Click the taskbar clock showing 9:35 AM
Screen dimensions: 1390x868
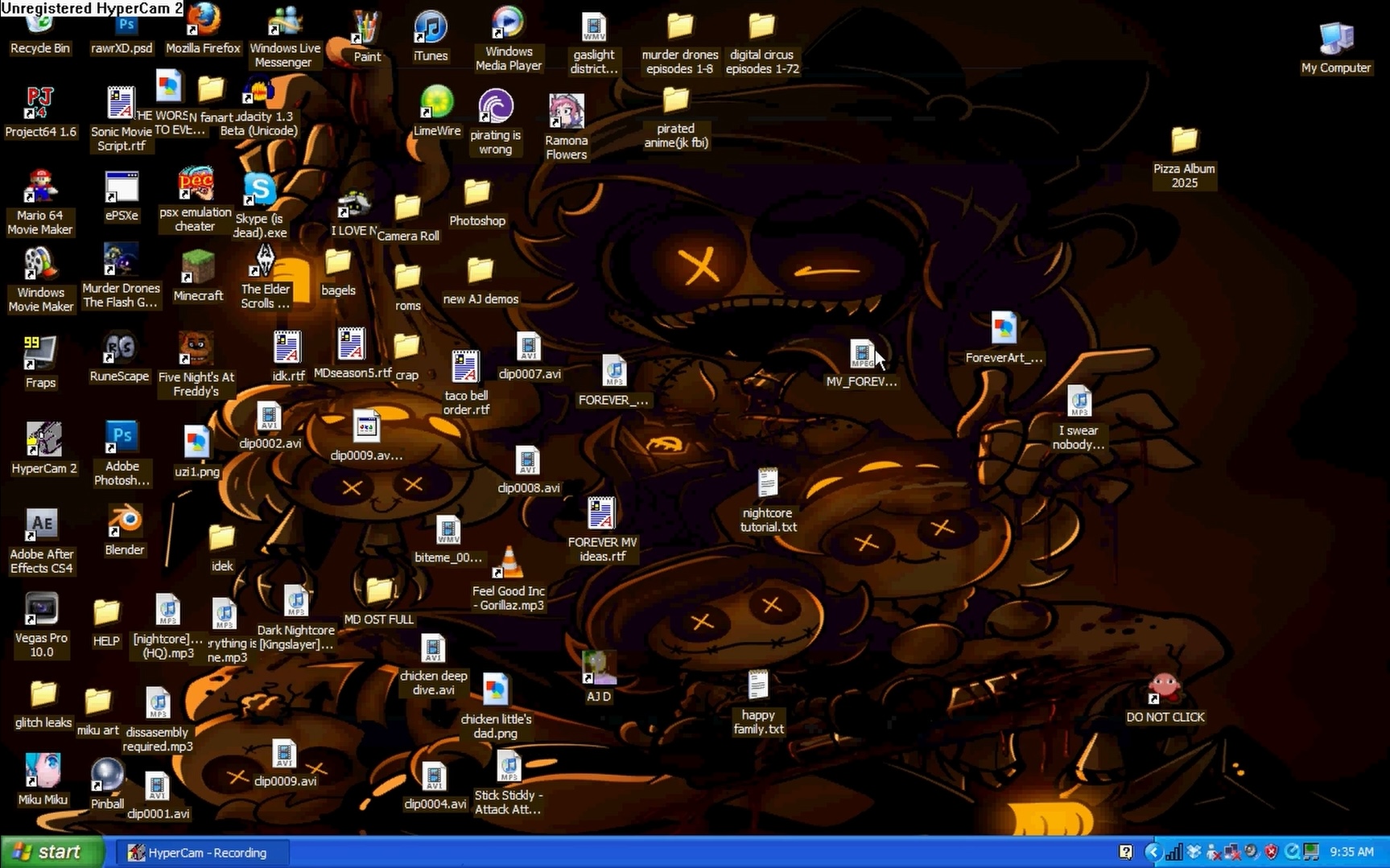pos(1351,852)
